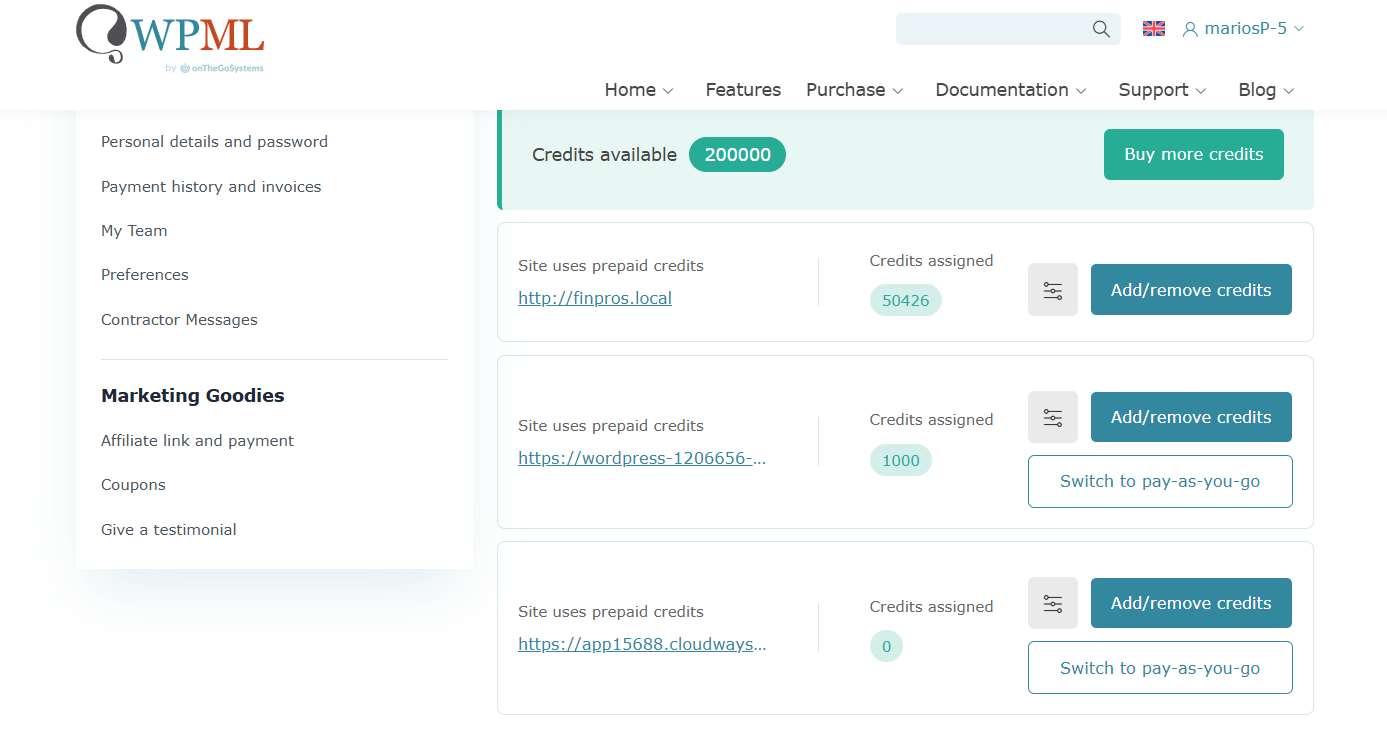Open the Purchase menu item
The height and width of the screenshot is (740, 1387).
coord(846,90)
